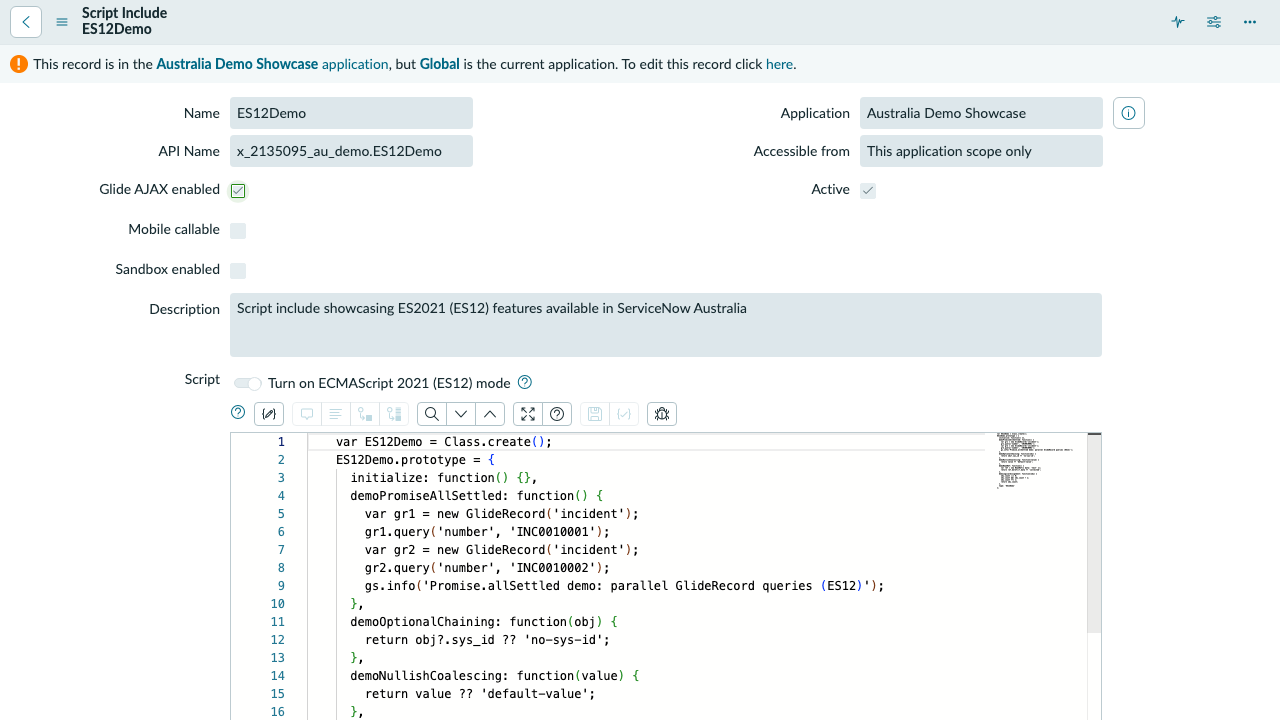Click 'demoNullishCoalescing: function(value) {' line
Screen dimensions: 1280x720
tap(495, 676)
